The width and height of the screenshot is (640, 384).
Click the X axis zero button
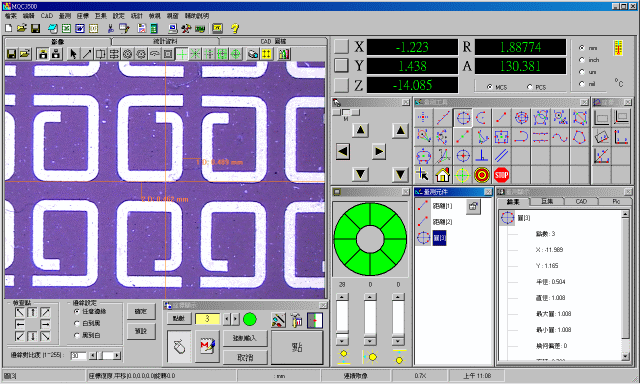click(x=341, y=47)
